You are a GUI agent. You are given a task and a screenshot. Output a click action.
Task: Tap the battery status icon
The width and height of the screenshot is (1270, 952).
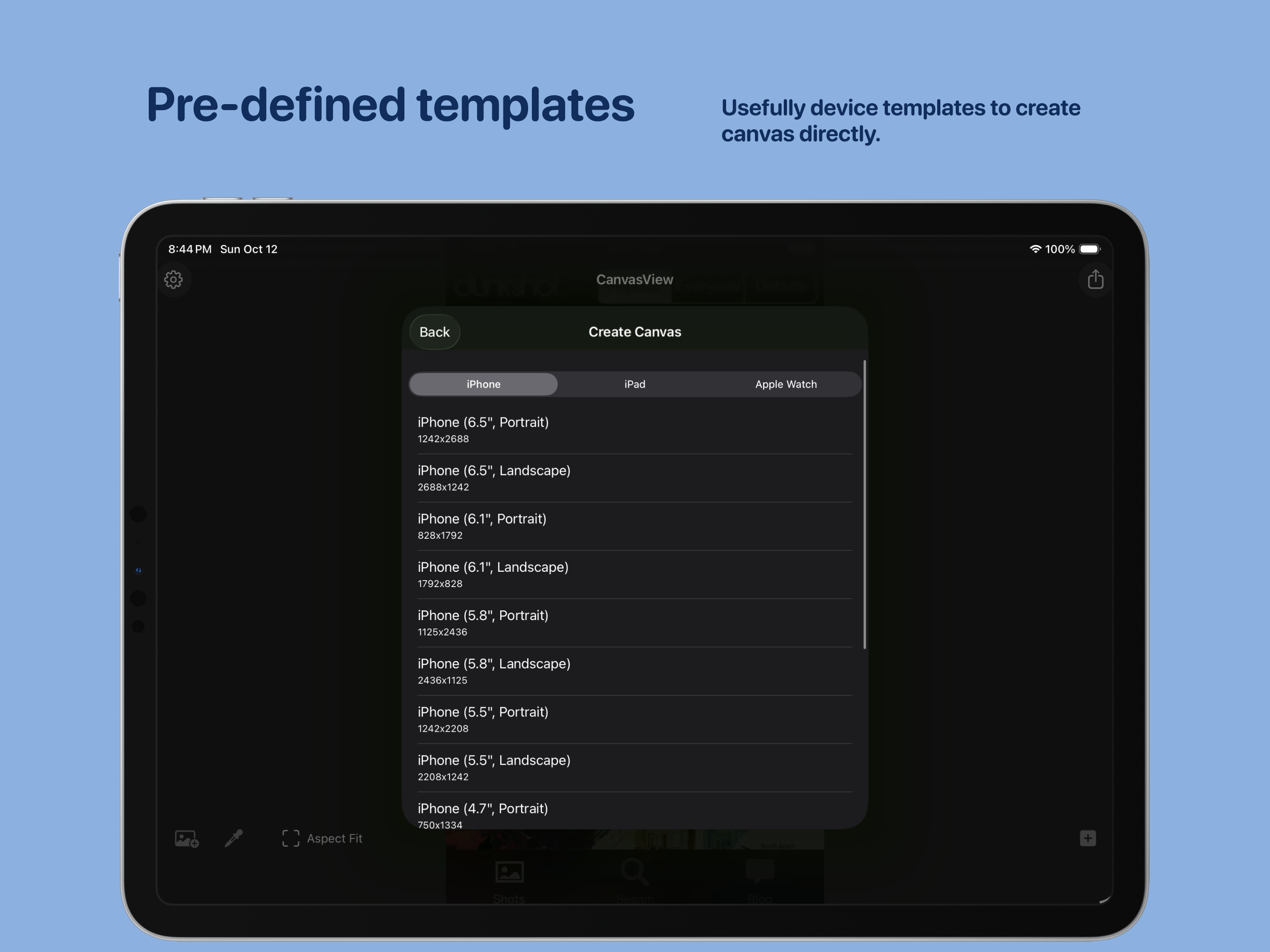coord(1090,249)
